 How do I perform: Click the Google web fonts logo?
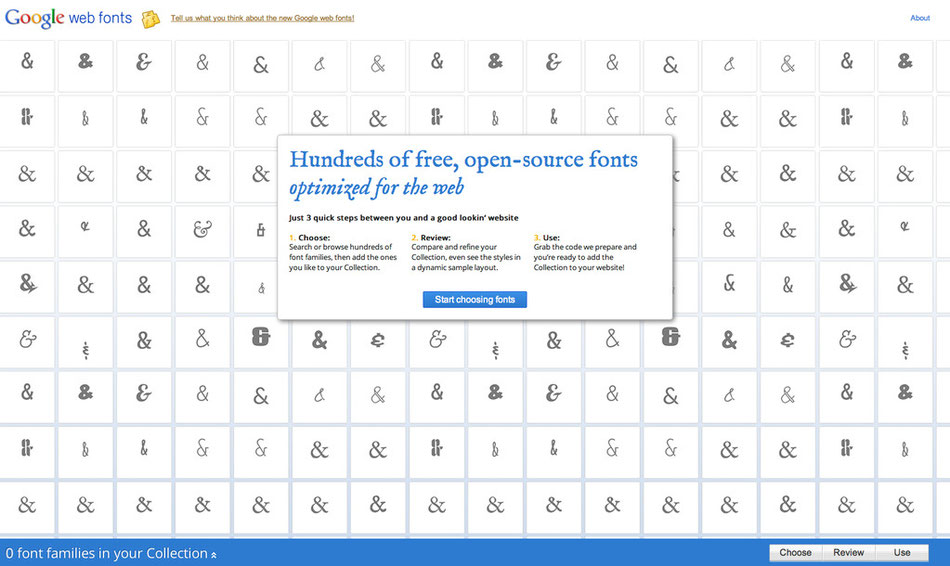point(68,18)
